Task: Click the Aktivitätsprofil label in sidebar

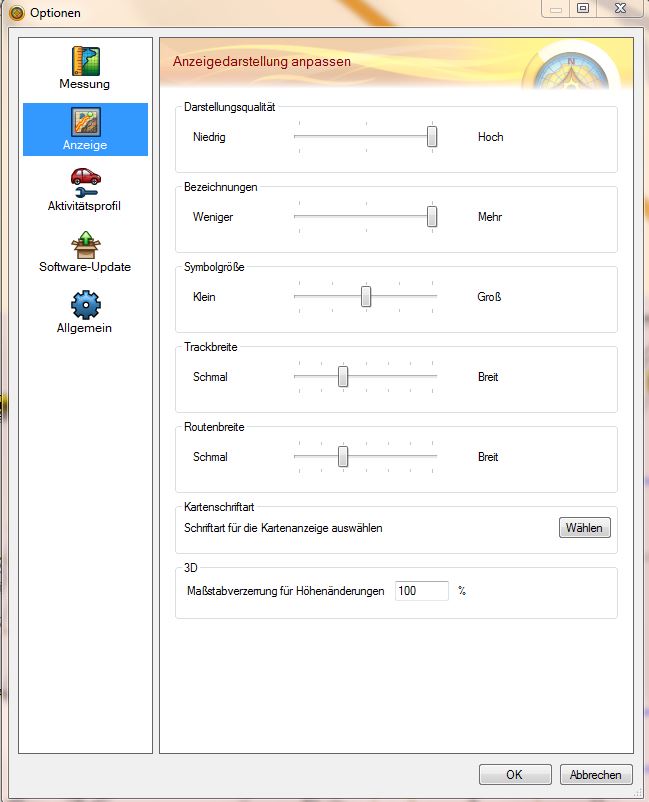Action: click(x=85, y=206)
